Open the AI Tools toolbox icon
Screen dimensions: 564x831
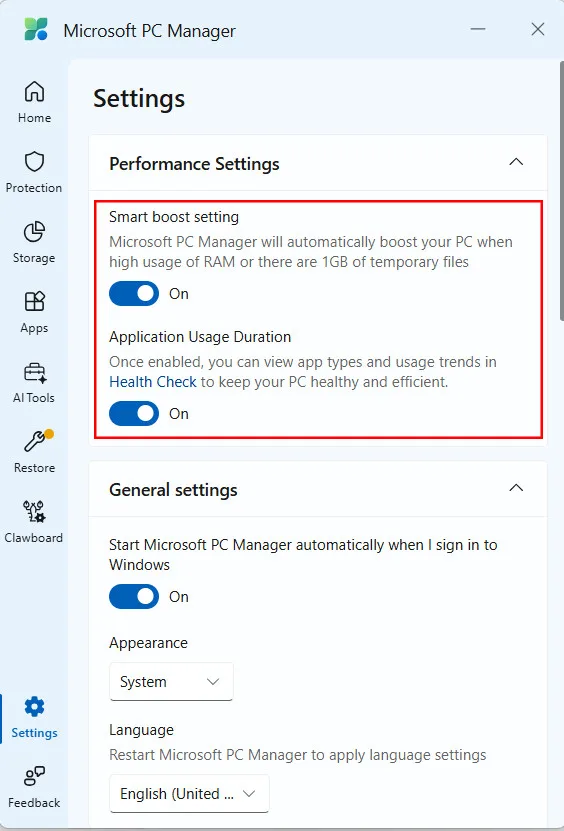click(34, 372)
